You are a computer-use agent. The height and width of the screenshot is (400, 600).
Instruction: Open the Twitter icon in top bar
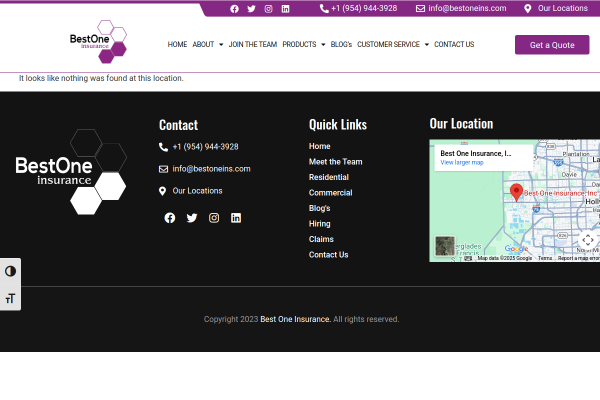tap(252, 8)
